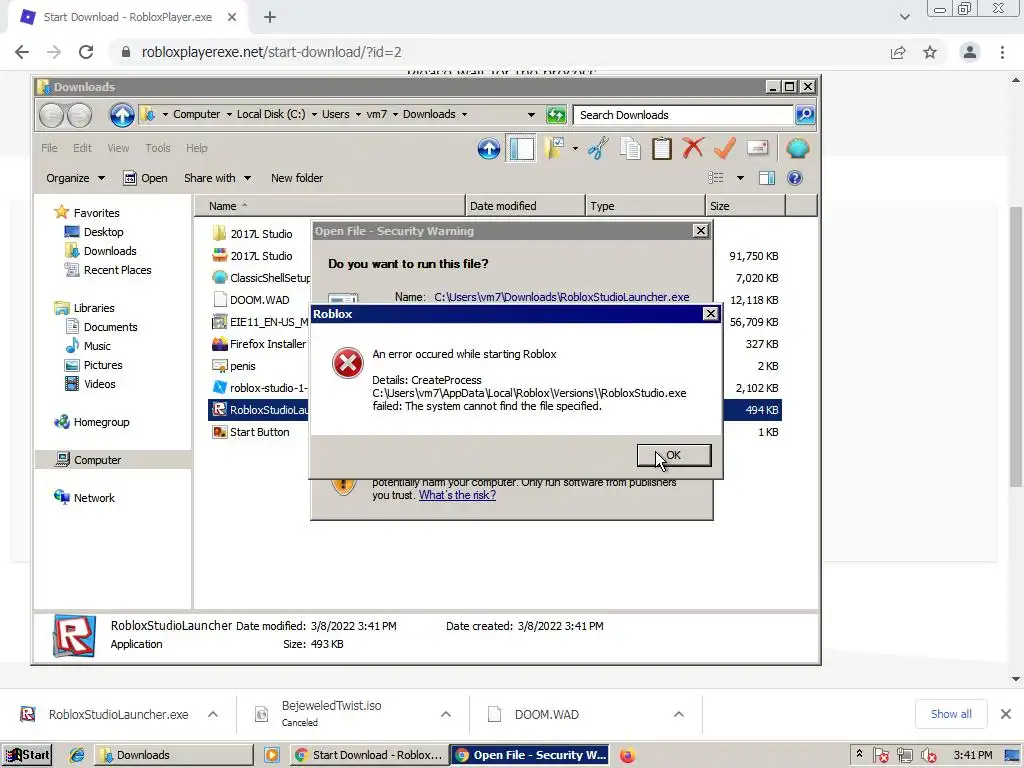
Task: Expand the address bar history dropdown
Action: tap(531, 115)
